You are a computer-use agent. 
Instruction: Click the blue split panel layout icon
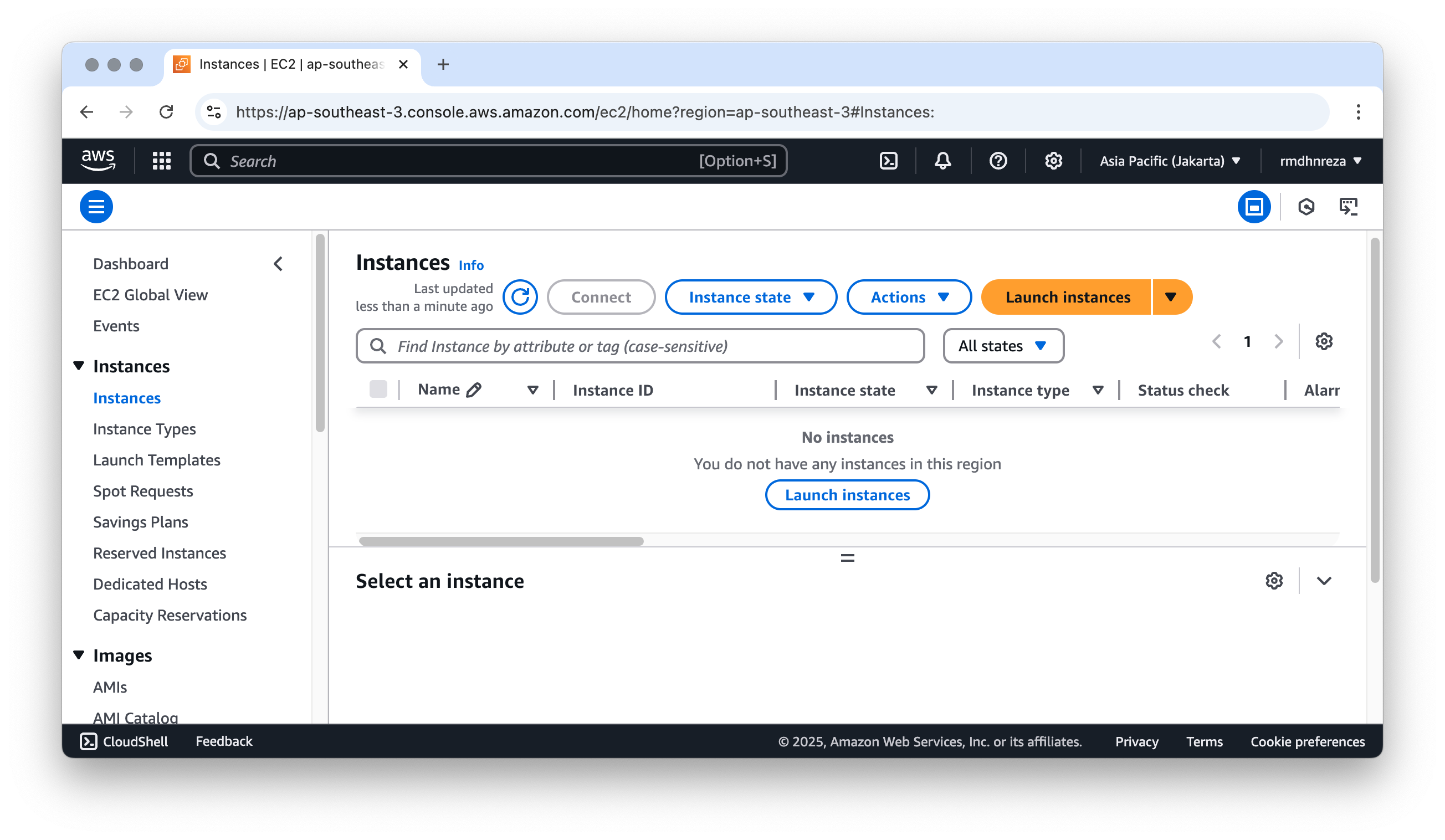[x=1254, y=207]
